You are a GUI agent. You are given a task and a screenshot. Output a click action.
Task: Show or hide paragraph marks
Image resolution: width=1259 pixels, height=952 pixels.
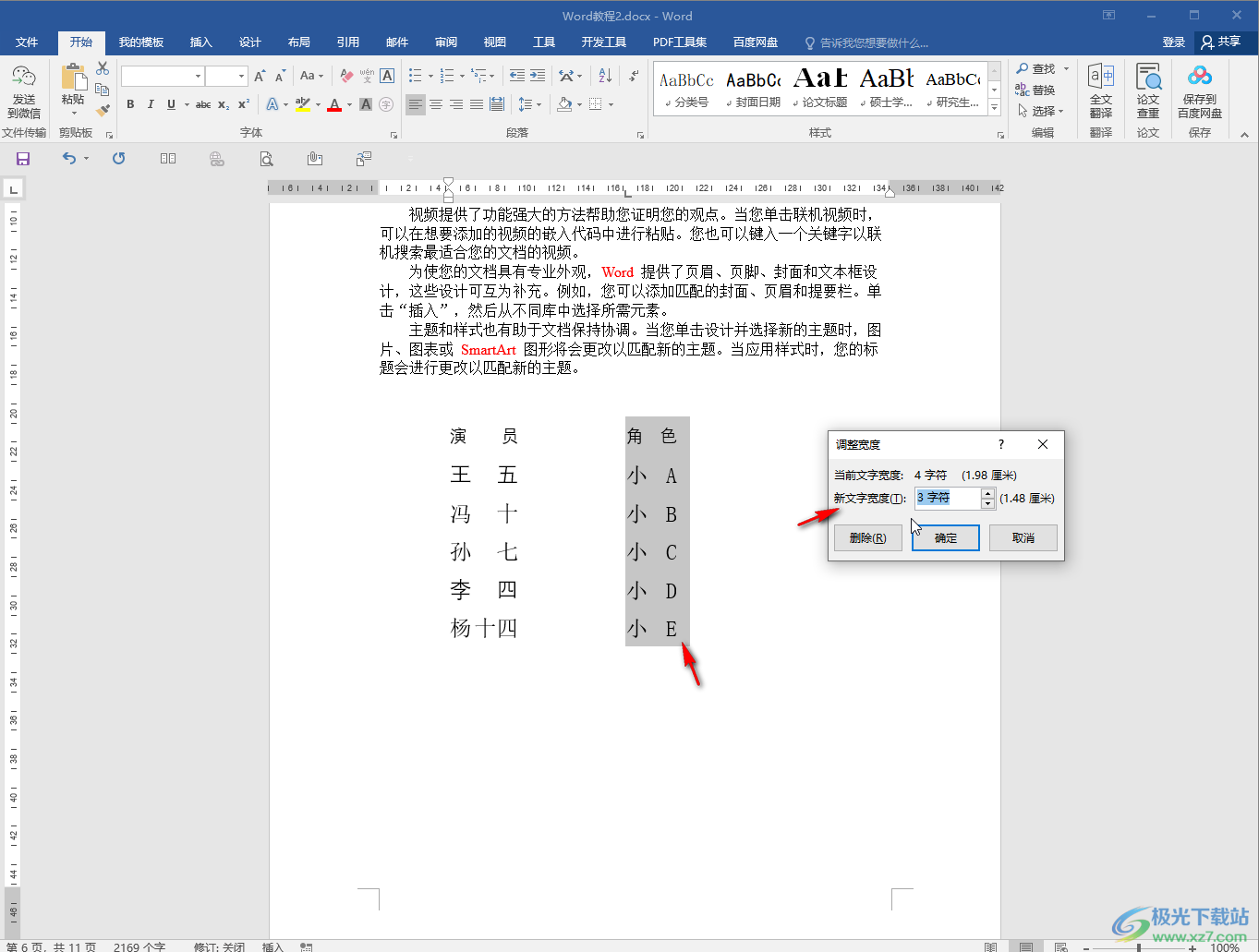pyautogui.click(x=634, y=76)
